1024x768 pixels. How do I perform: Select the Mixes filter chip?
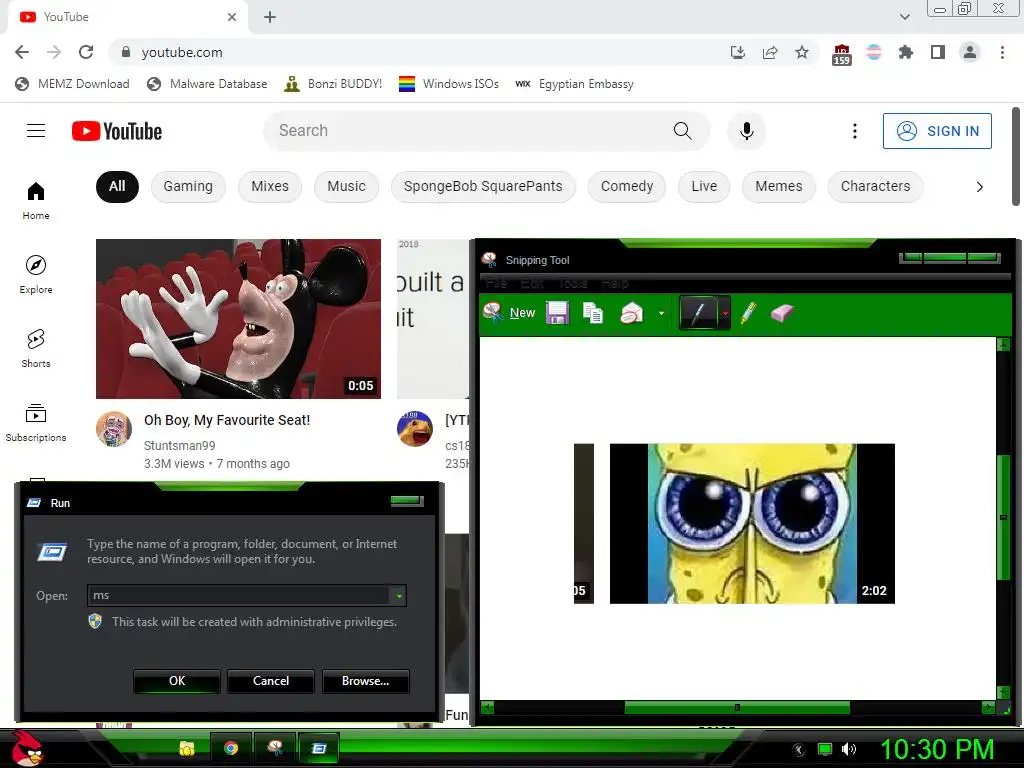click(270, 186)
